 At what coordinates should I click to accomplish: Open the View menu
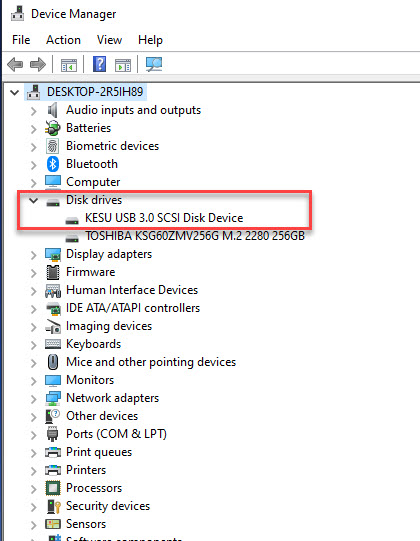pyautogui.click(x=109, y=40)
